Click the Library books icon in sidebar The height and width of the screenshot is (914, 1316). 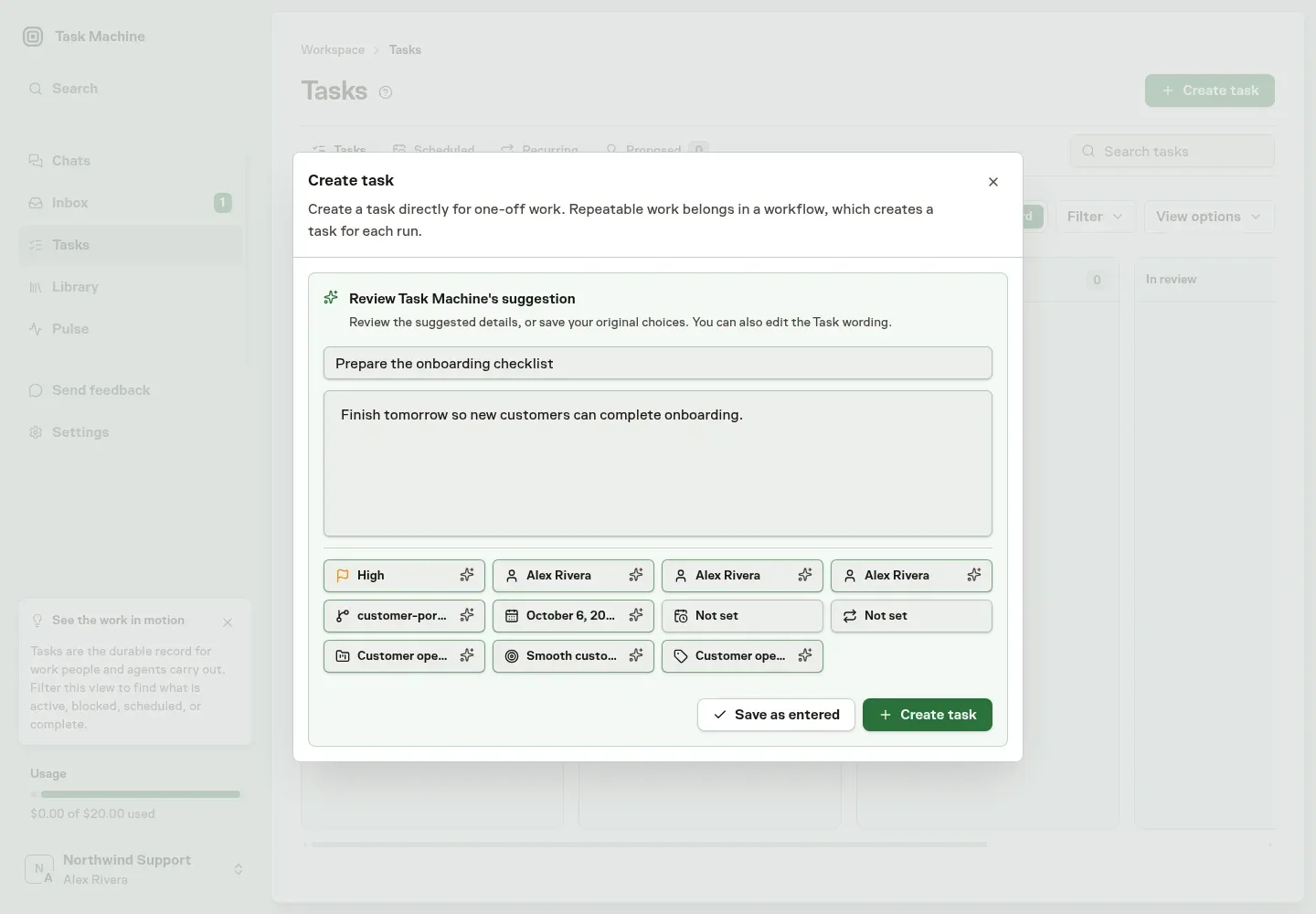click(36, 287)
